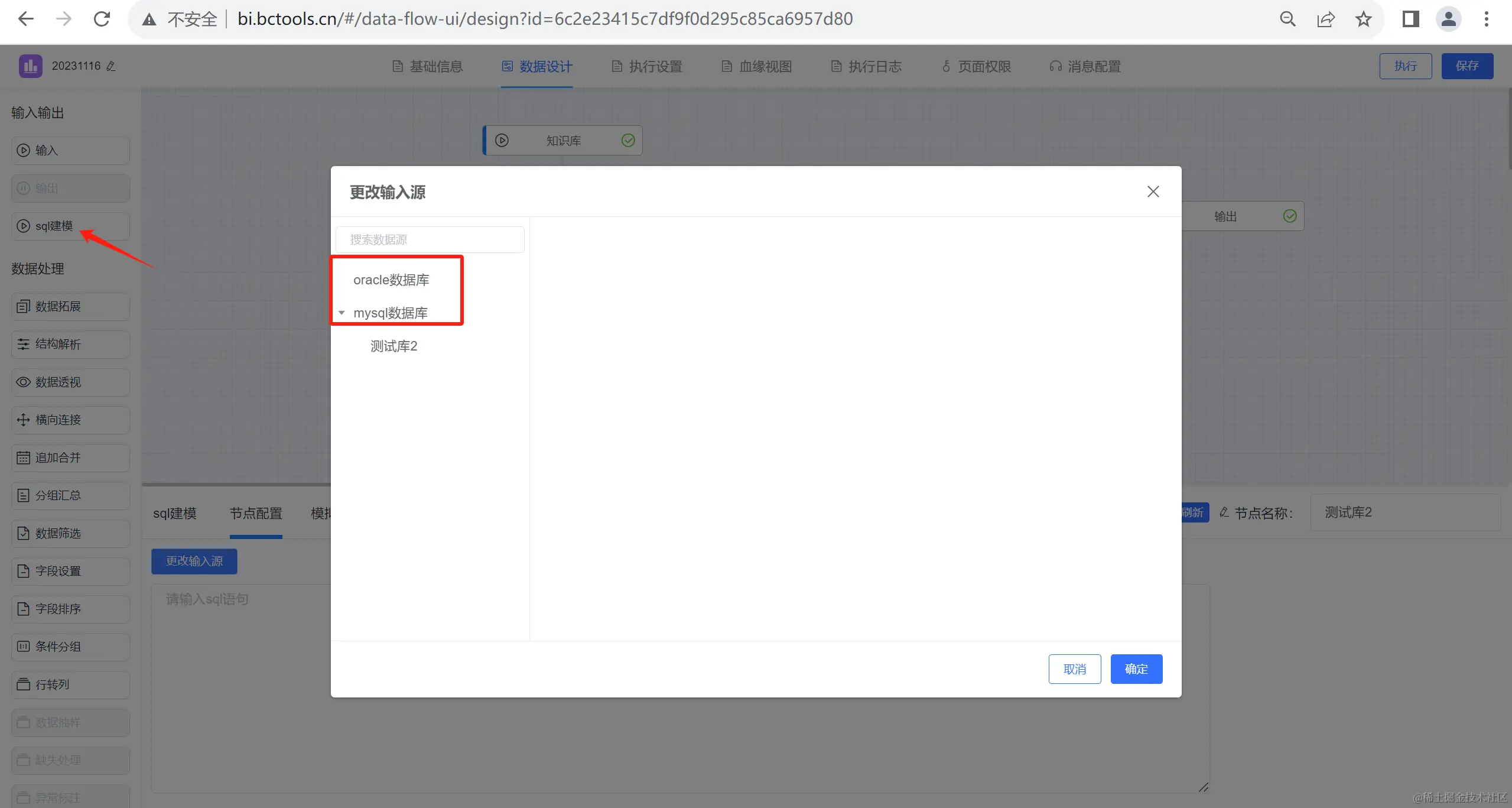Click the browser share page icon
Viewport: 1512px width, 808px height.
pos(1326,20)
